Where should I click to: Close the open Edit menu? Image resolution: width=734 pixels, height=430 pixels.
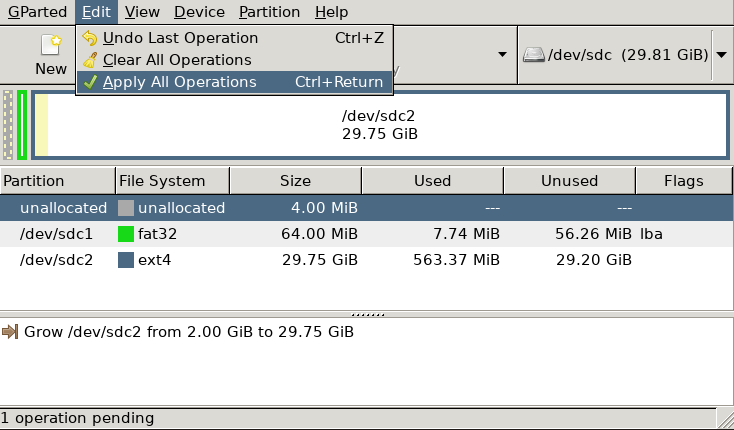(96, 12)
